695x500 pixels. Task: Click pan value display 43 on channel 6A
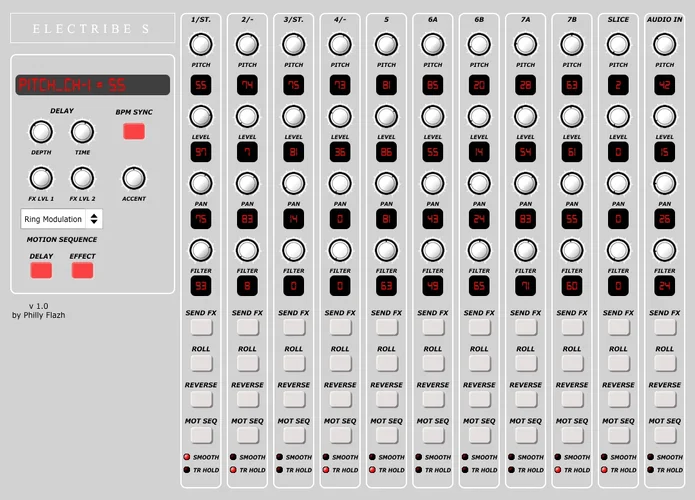433,219
